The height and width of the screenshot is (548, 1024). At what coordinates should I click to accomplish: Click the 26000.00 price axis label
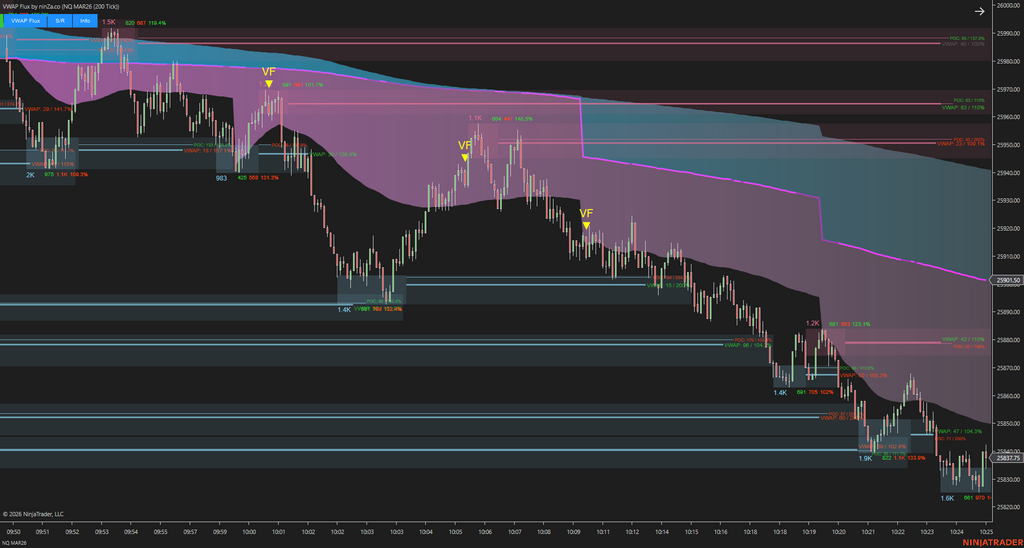coord(1009,5)
